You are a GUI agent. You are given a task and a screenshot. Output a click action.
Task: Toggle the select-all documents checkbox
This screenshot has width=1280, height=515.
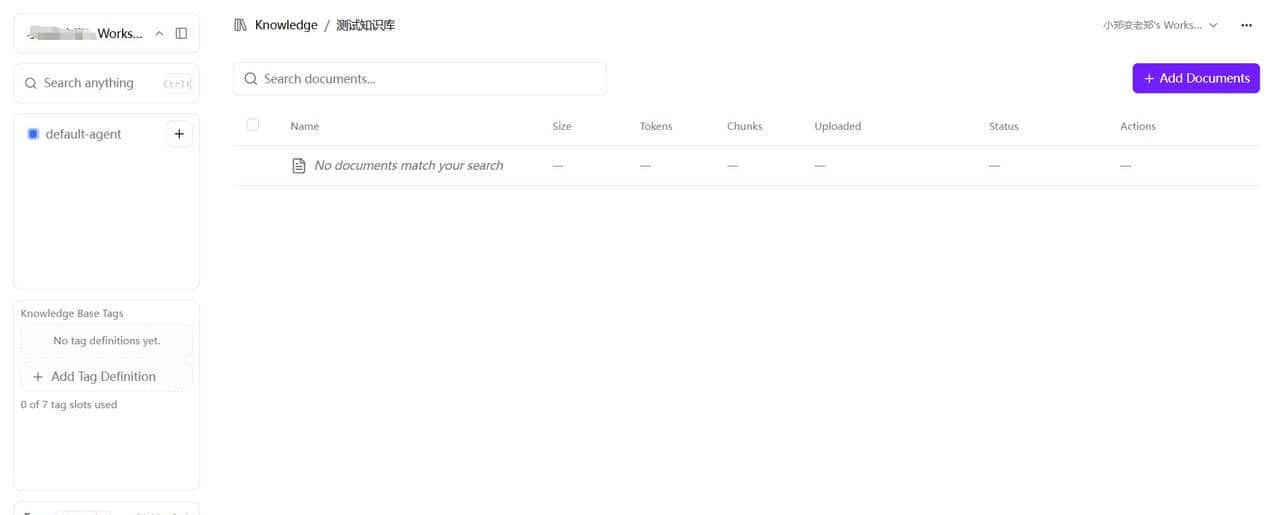click(x=253, y=125)
